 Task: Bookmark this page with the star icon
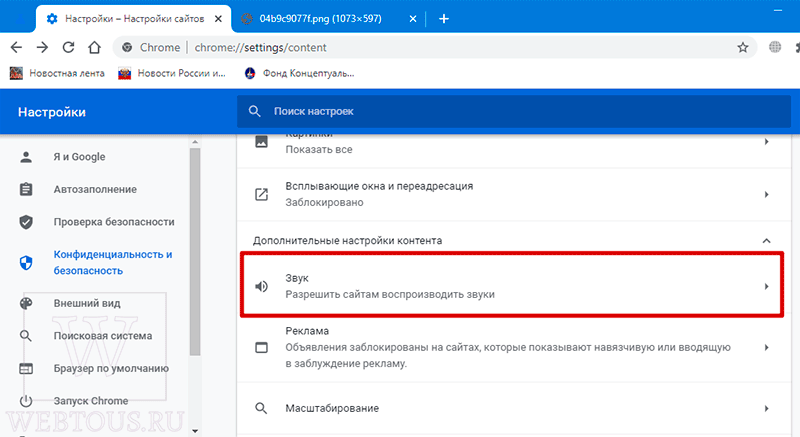(743, 47)
